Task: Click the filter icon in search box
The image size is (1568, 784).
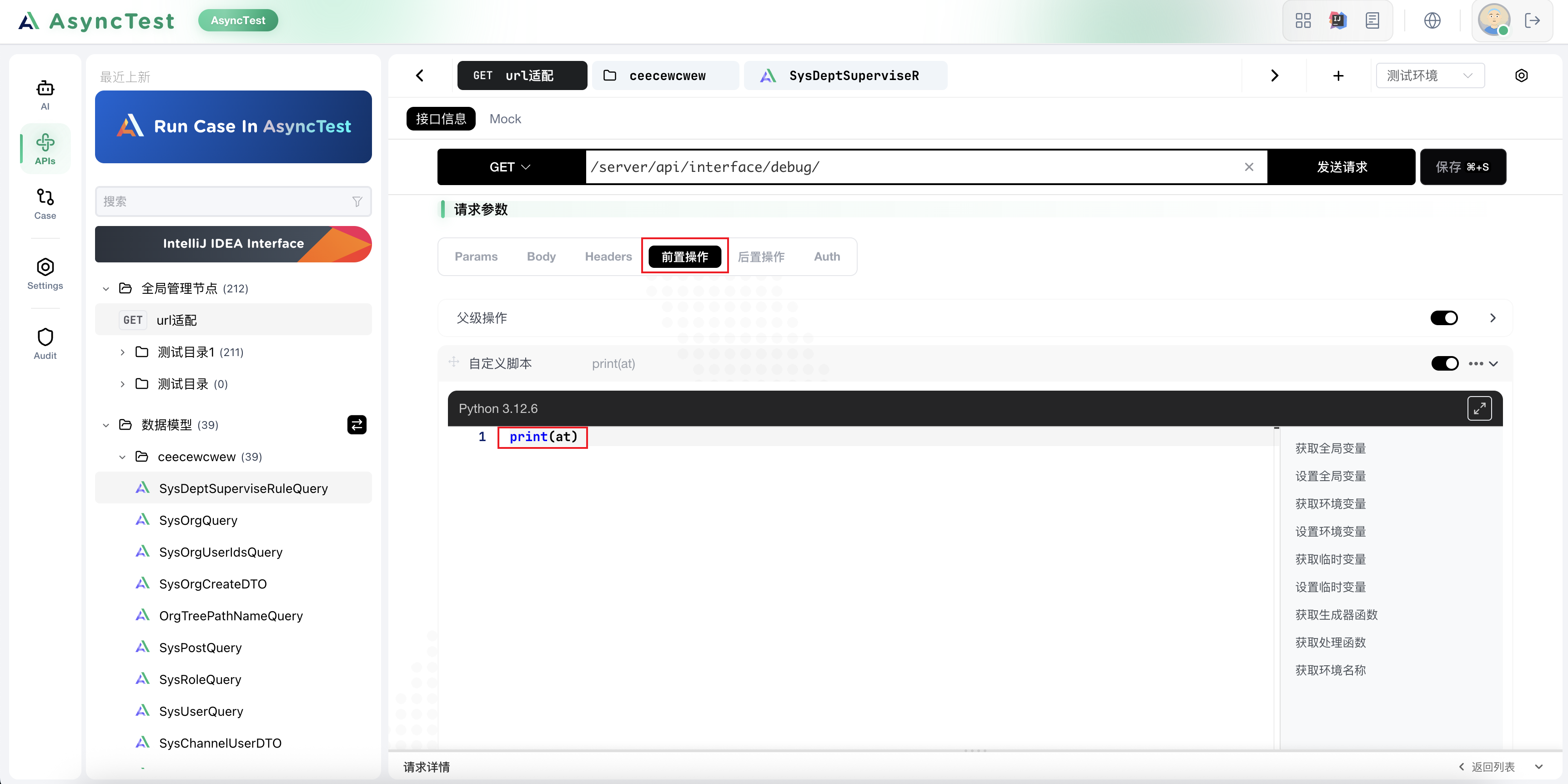Action: click(357, 201)
